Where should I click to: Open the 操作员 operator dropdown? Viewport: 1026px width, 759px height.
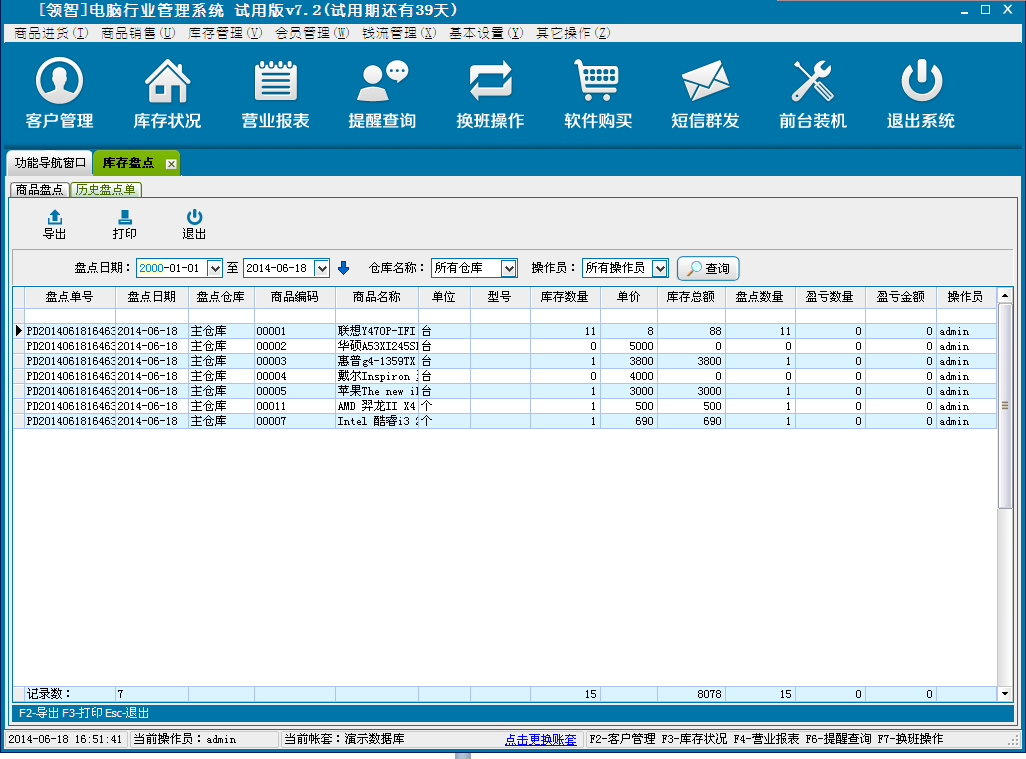click(659, 268)
